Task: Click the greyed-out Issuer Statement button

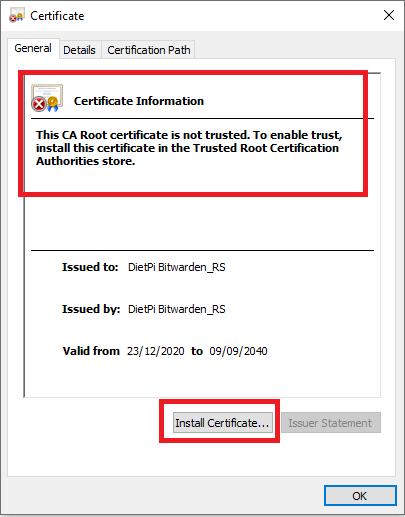Action: (331, 423)
